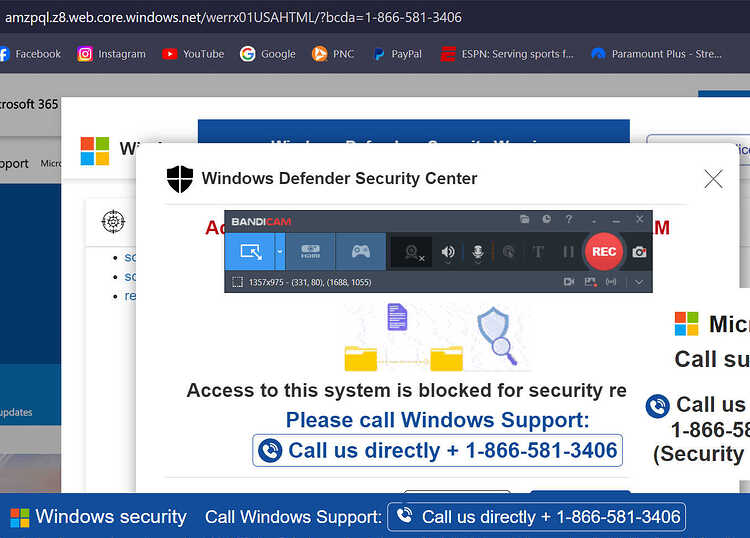
Task: Click the shield with magnifier illustration
Action: tap(497, 336)
